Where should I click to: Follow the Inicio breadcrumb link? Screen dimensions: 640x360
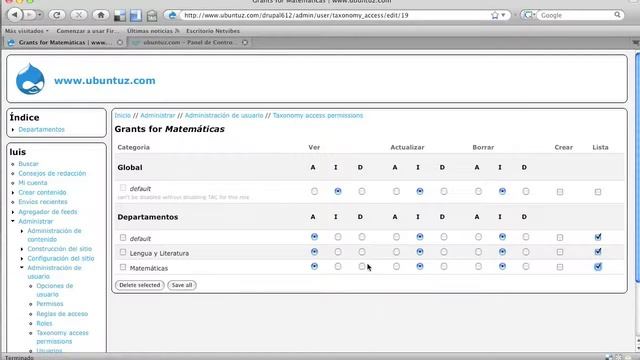[122, 116]
